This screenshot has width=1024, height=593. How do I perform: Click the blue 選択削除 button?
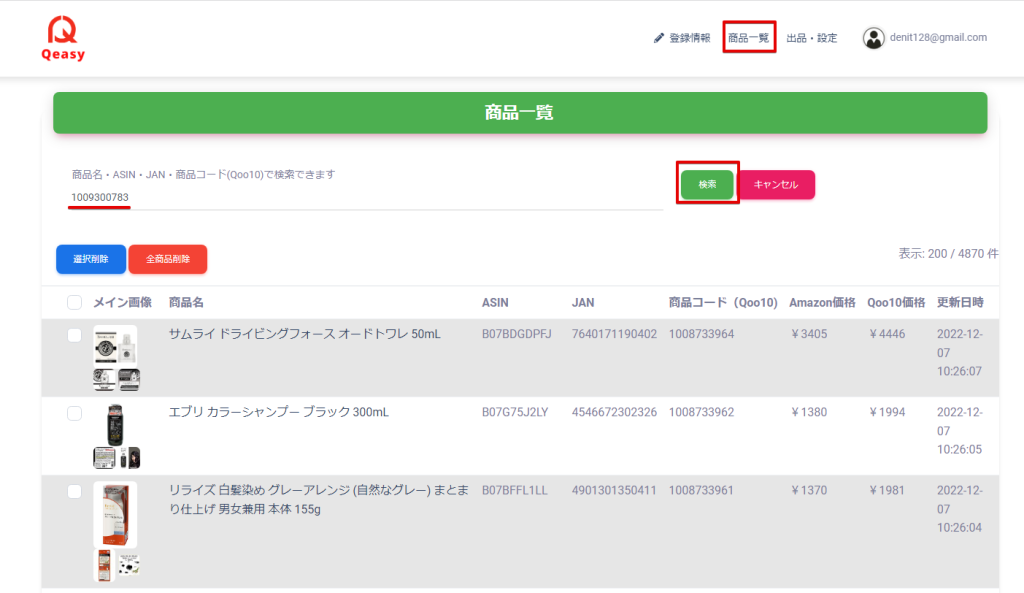pyautogui.click(x=90, y=259)
